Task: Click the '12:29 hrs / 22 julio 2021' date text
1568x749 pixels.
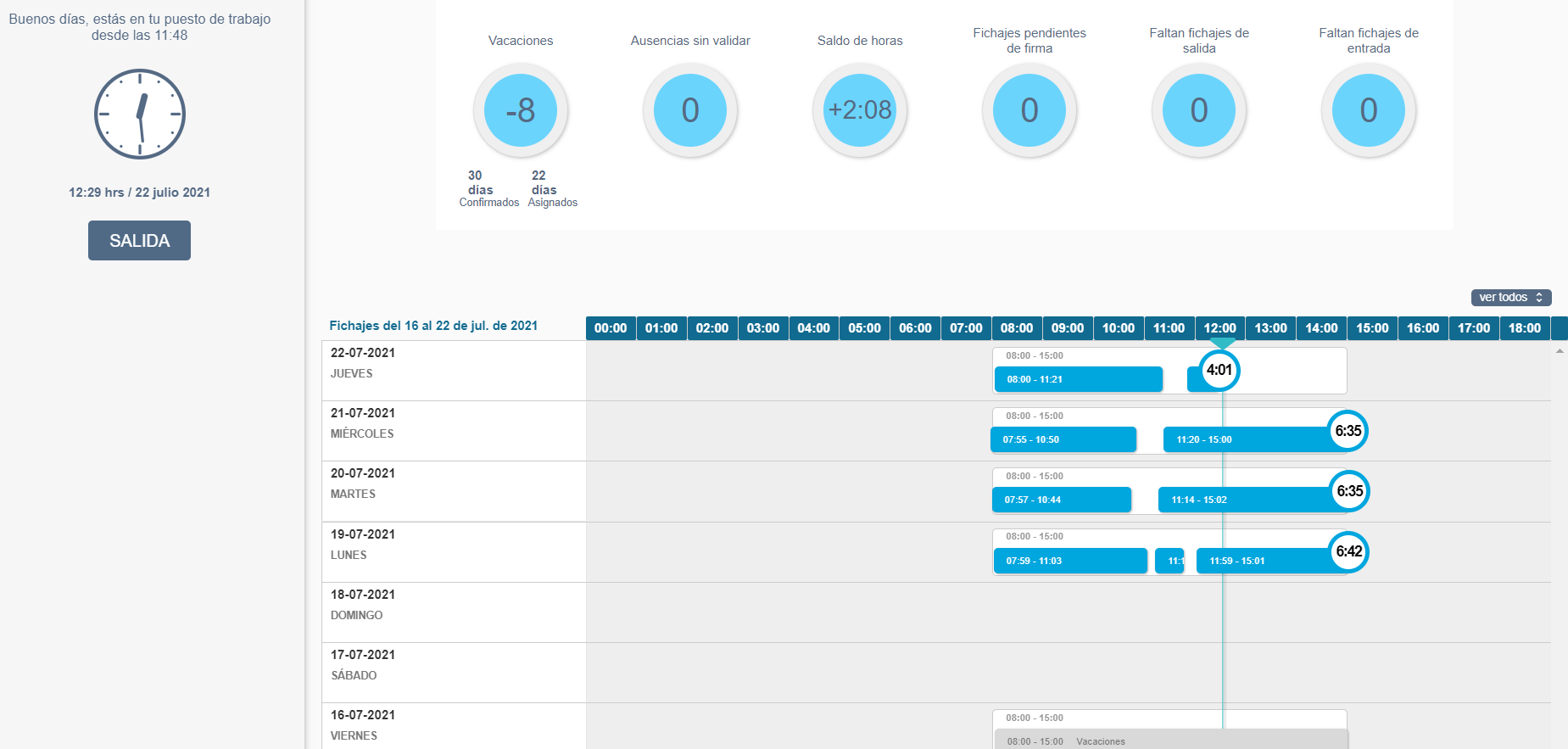Action: click(140, 193)
